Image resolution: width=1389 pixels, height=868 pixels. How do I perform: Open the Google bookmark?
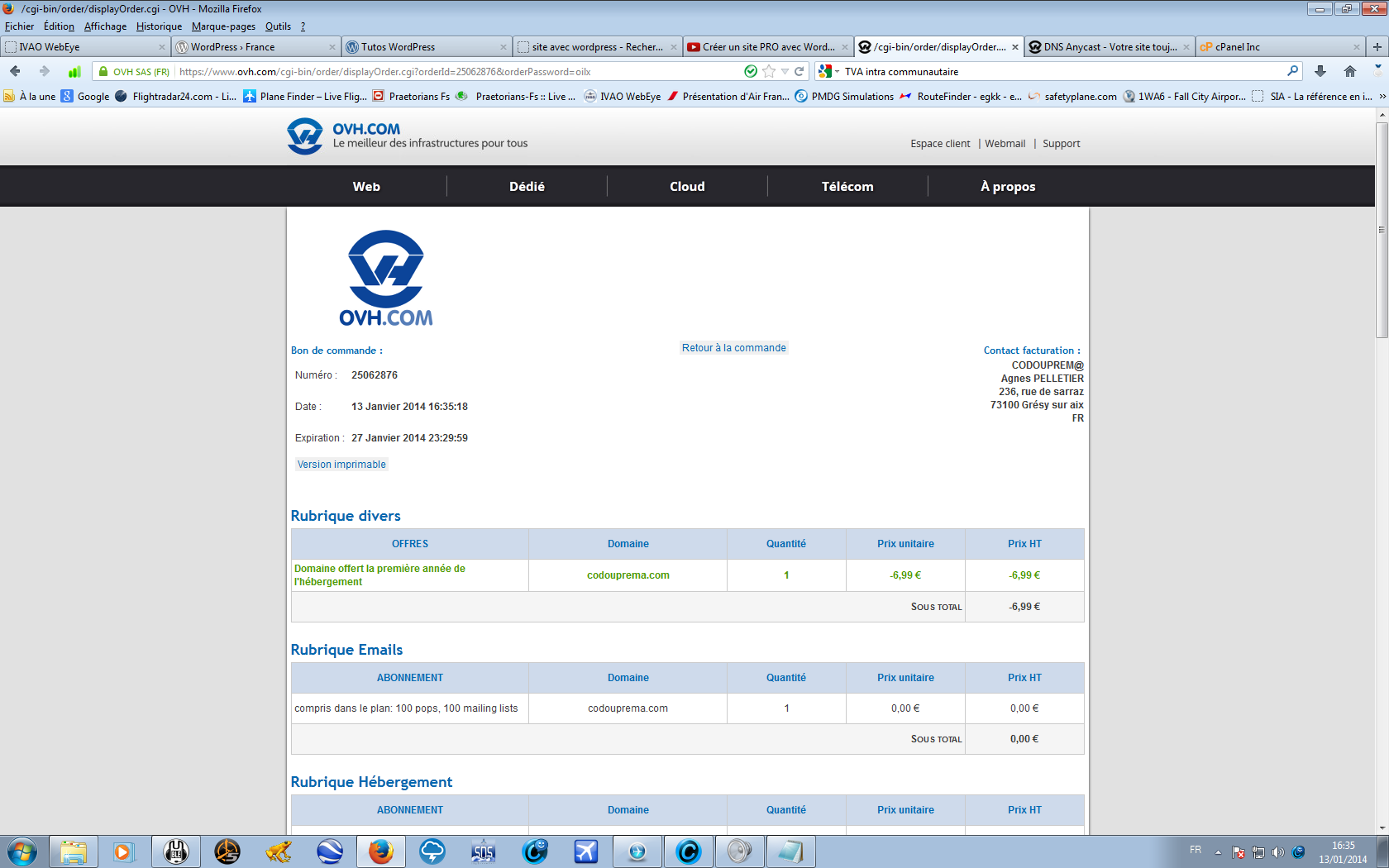click(85, 97)
